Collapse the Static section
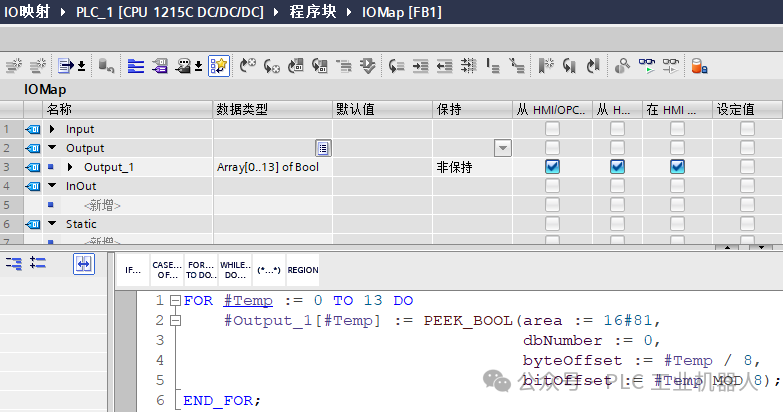 coord(52,224)
